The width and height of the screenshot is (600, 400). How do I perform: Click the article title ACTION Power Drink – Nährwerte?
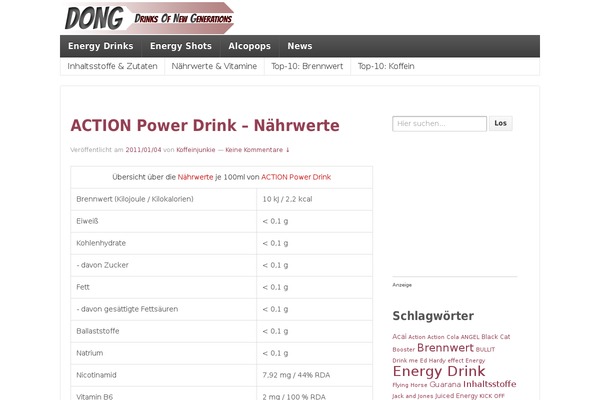pyautogui.click(x=205, y=126)
